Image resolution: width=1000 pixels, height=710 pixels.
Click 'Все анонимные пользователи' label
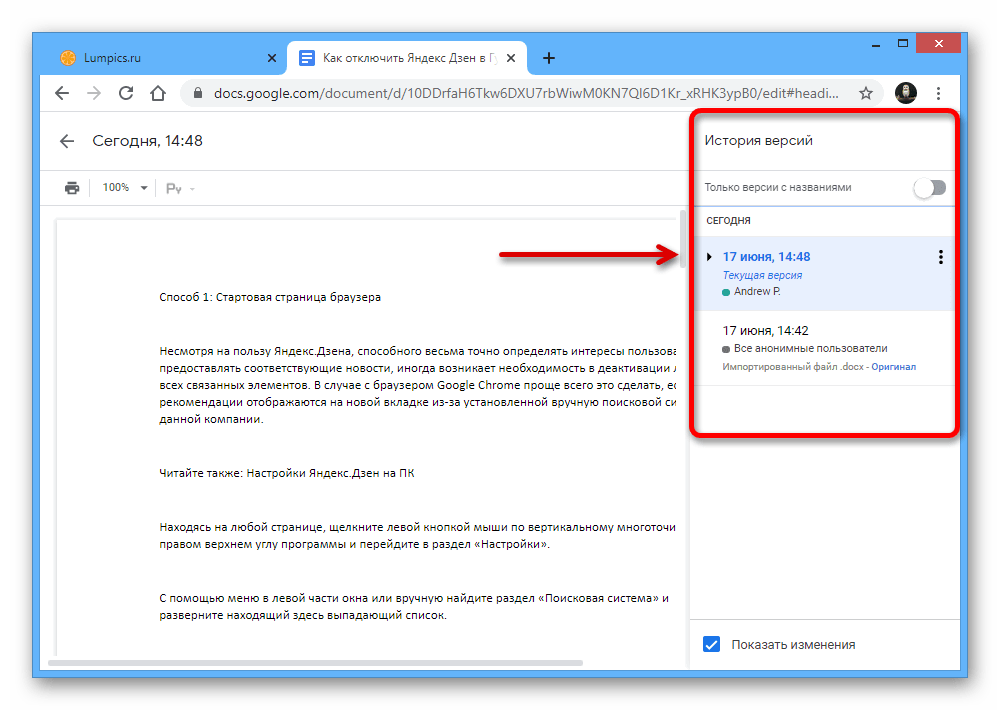pos(811,348)
